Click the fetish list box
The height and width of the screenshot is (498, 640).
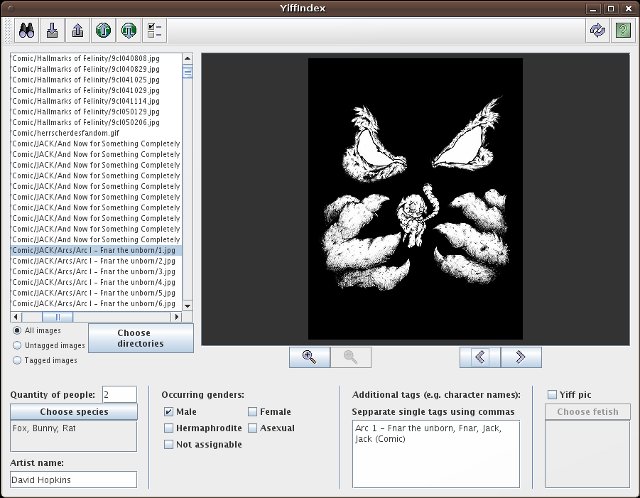588,454
